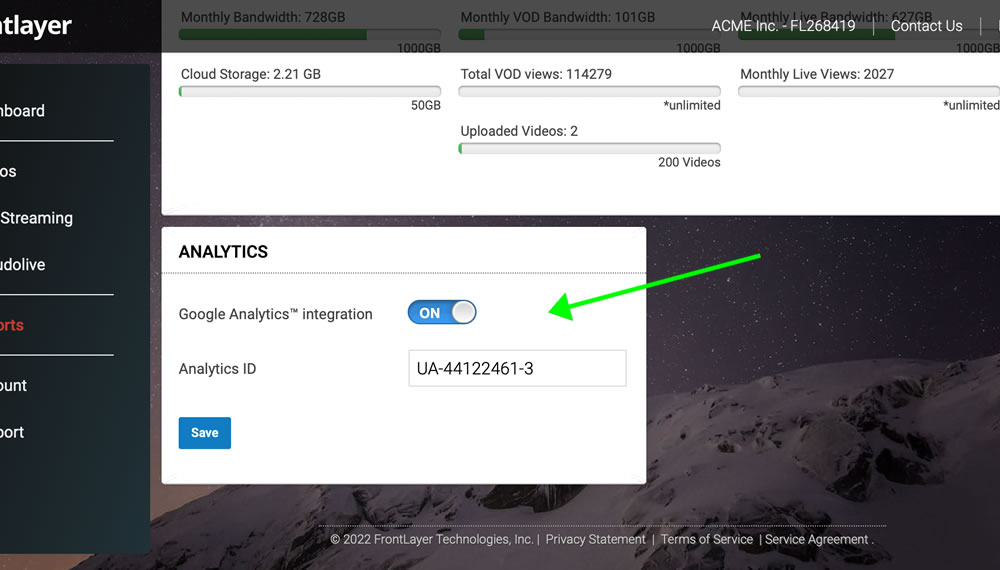Click the 'Cloud Storage: 2.21 GB' text
This screenshot has height=570, width=1000.
point(251,74)
